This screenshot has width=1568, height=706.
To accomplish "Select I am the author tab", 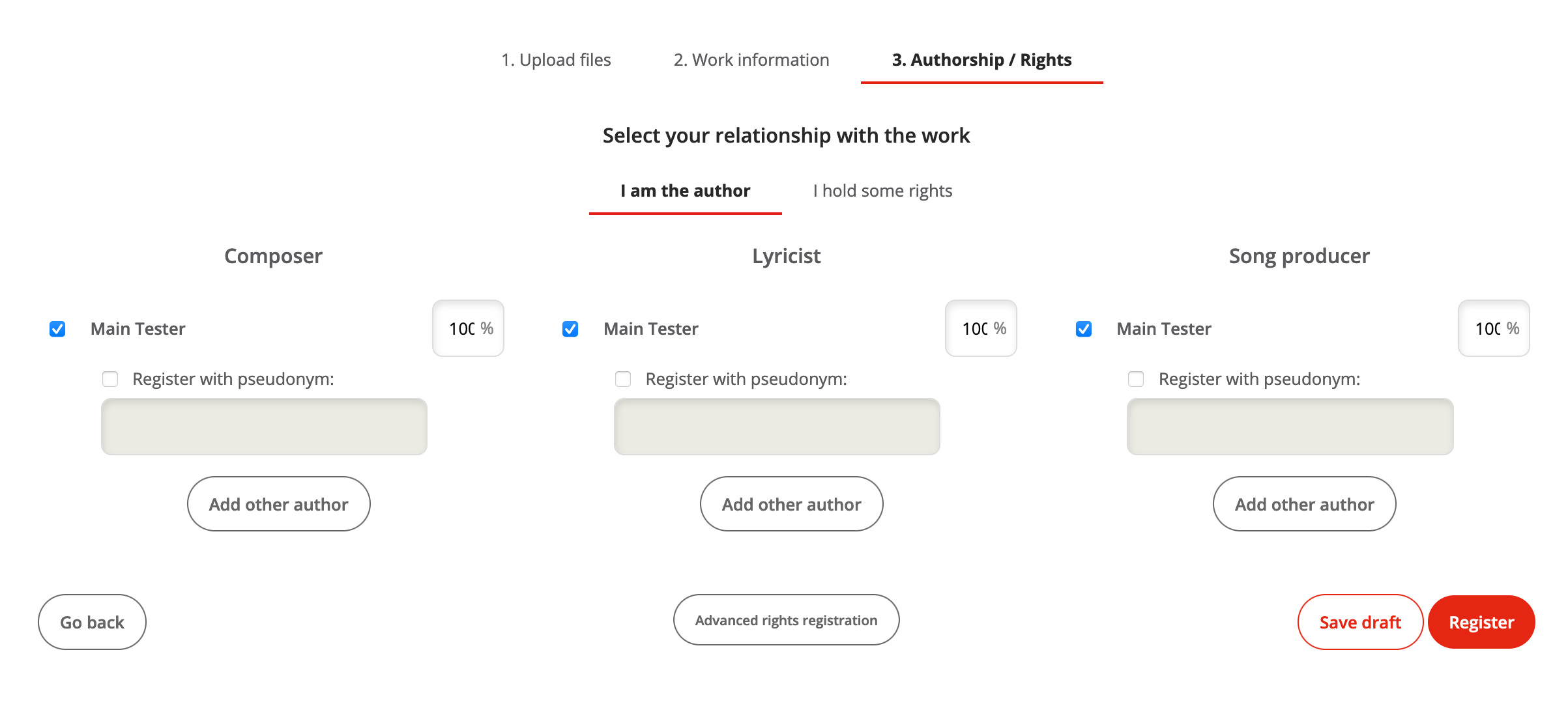I will 685,191.
